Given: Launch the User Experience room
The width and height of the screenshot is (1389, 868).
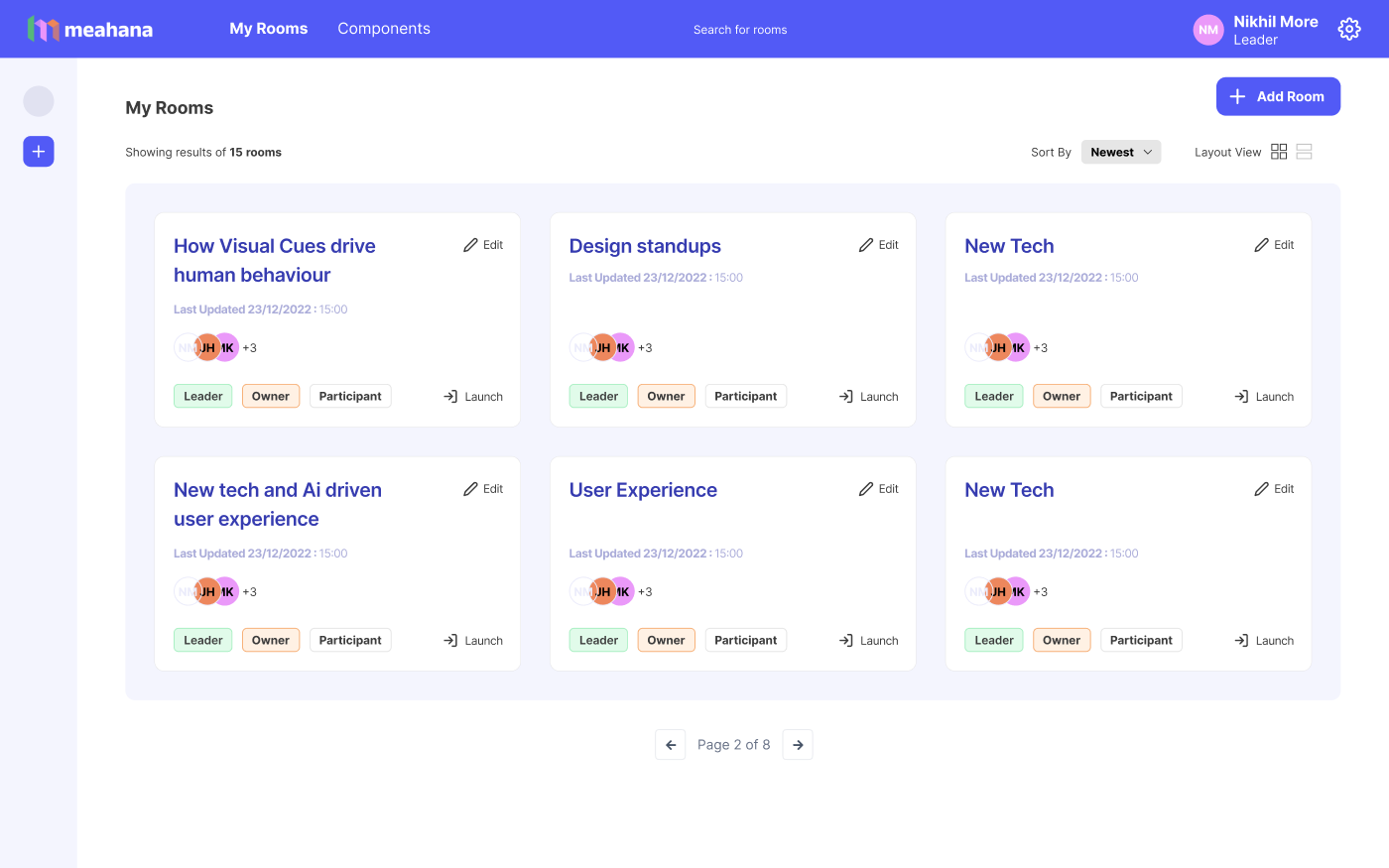Looking at the screenshot, I should [x=869, y=641].
